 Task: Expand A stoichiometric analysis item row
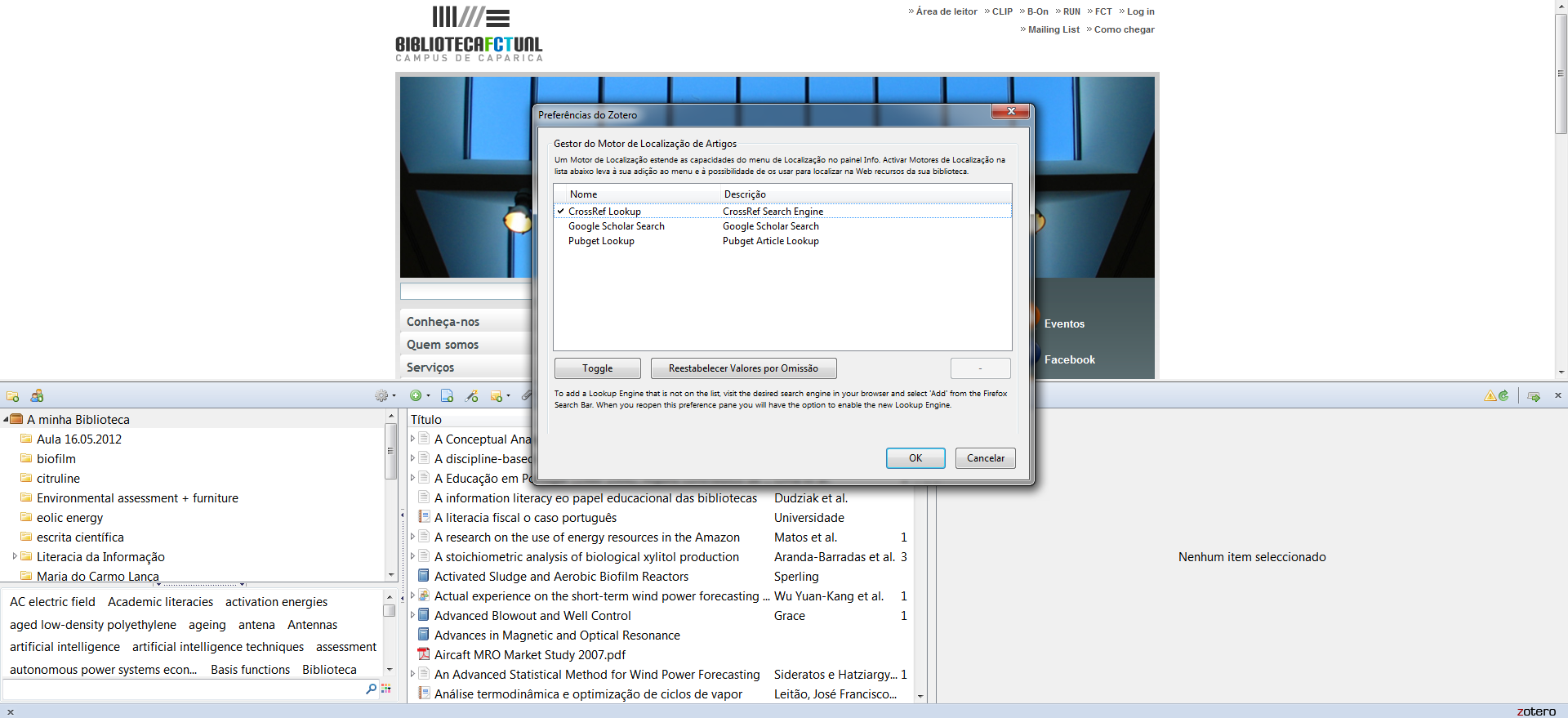(x=412, y=556)
